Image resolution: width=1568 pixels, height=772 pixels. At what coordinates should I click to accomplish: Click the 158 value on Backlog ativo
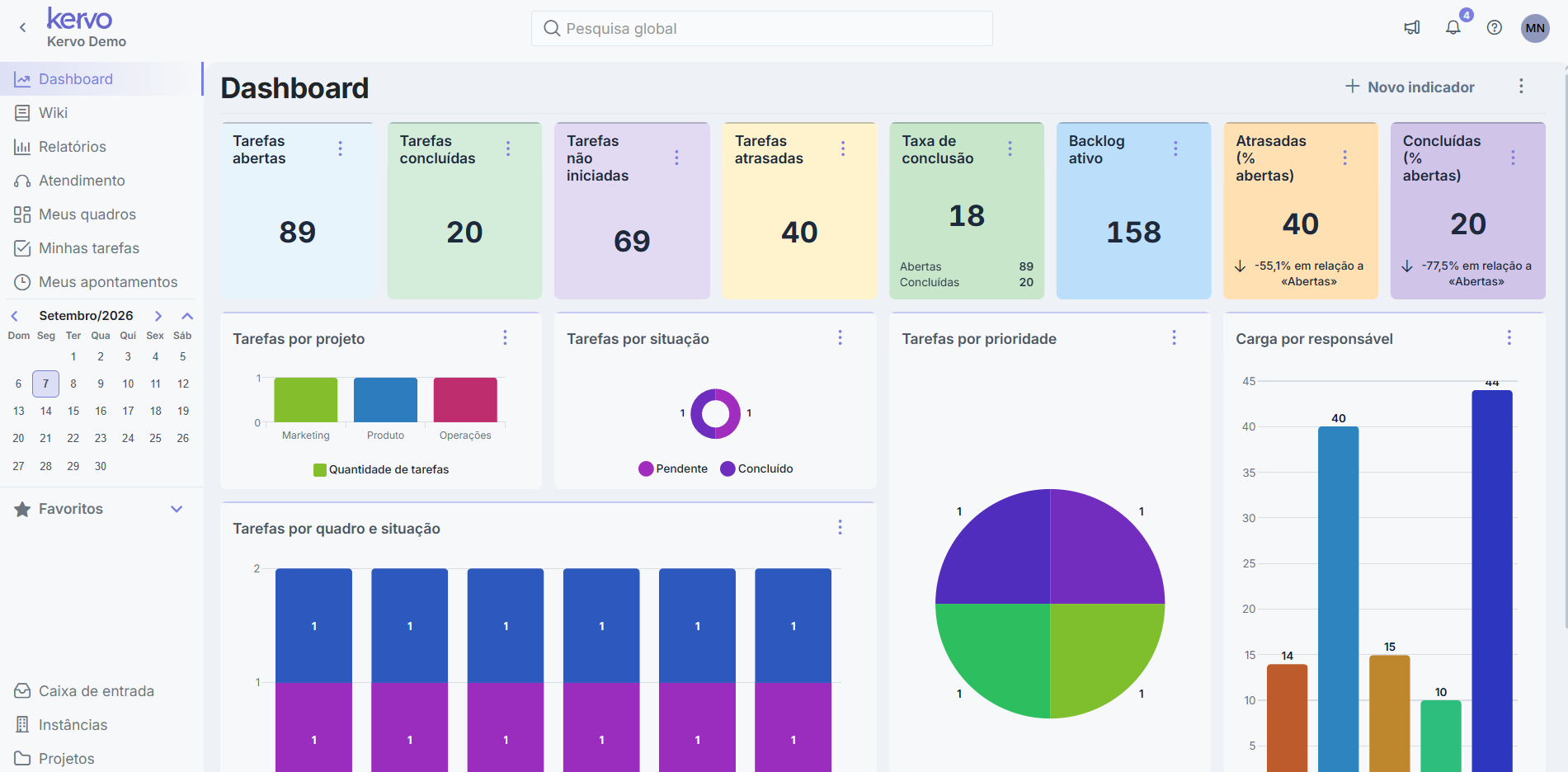point(1133,233)
